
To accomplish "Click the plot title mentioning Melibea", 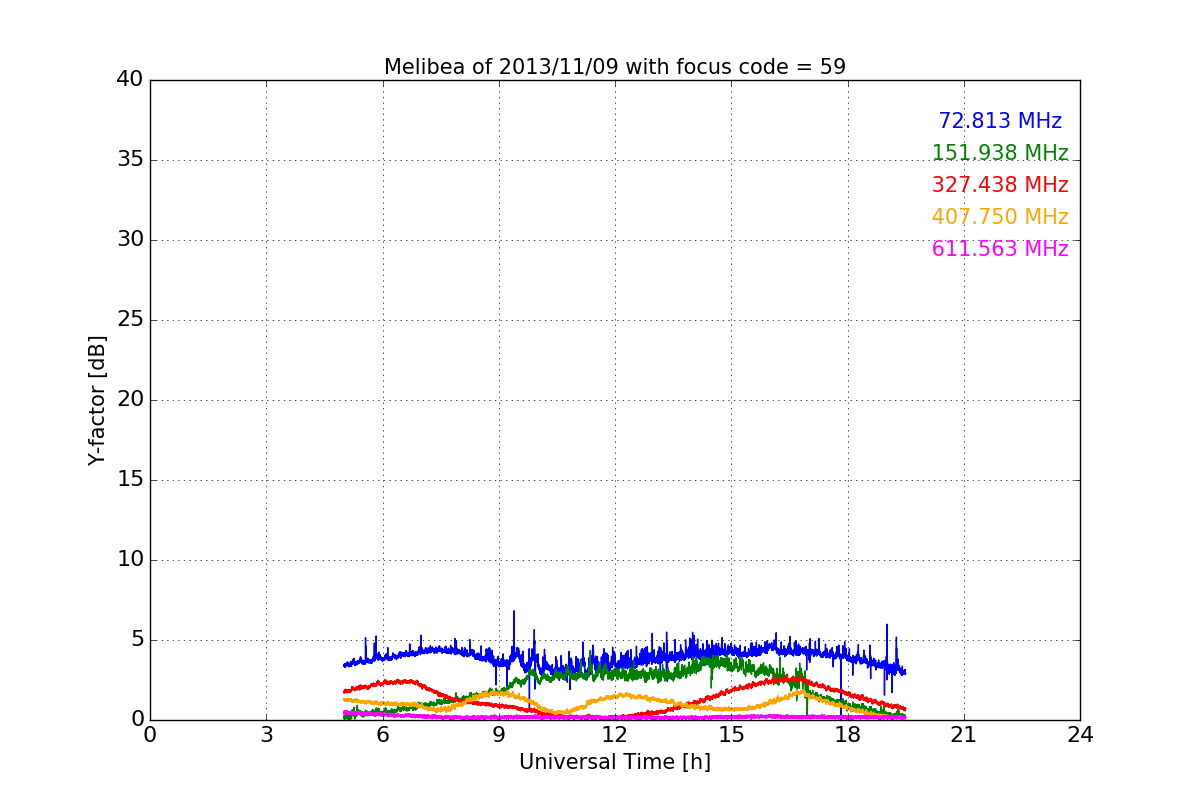I will tap(615, 67).
